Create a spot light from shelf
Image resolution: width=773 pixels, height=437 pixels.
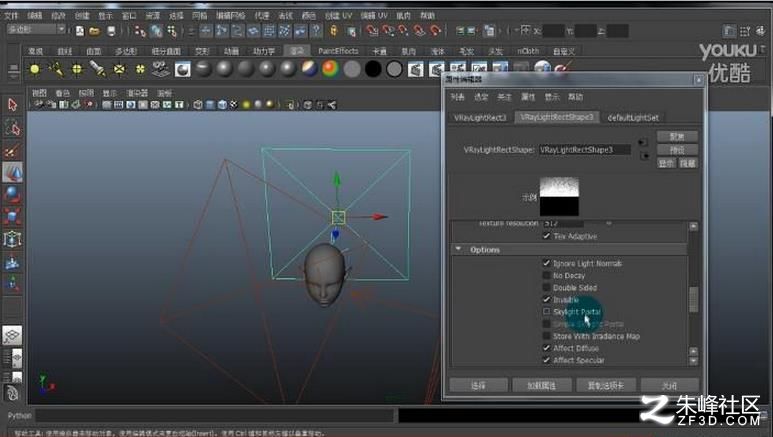(98, 70)
